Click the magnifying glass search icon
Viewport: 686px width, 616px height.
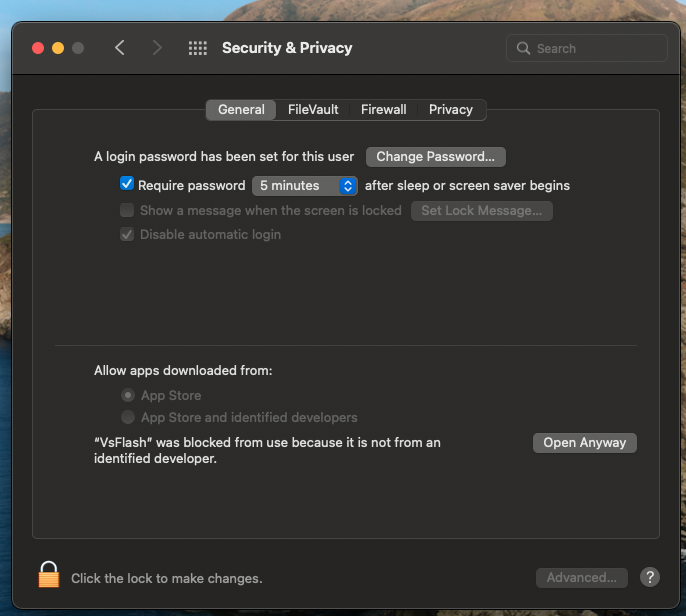point(523,48)
